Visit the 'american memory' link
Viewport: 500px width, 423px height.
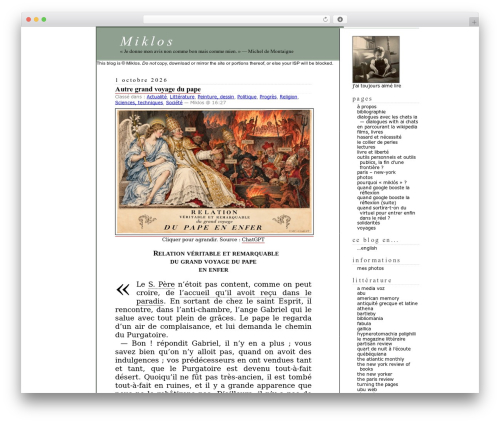pos(378,298)
